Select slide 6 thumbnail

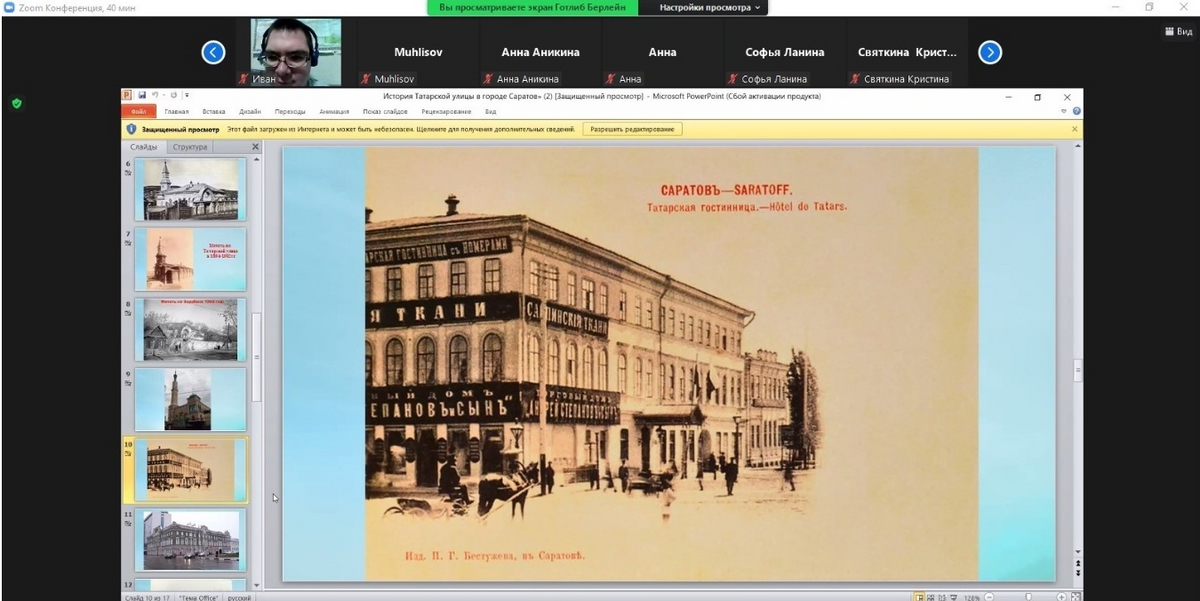pyautogui.click(x=190, y=190)
